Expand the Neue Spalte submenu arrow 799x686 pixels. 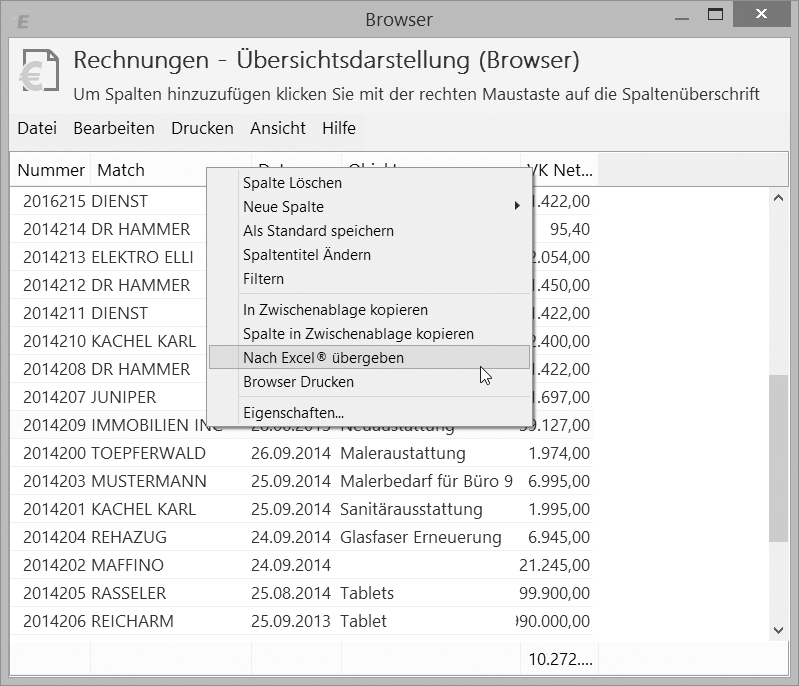(x=517, y=207)
